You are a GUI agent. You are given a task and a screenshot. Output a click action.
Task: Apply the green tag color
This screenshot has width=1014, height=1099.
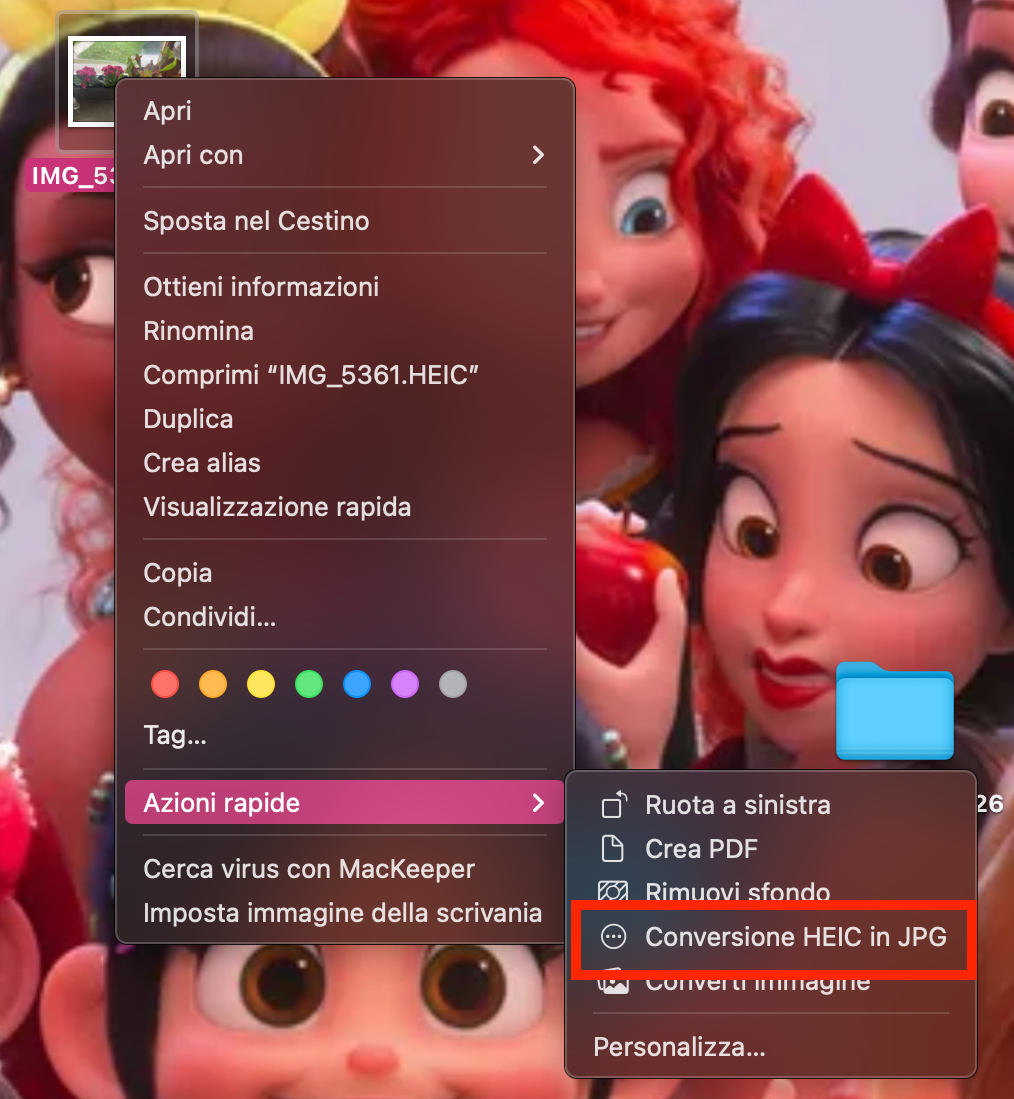(x=309, y=684)
